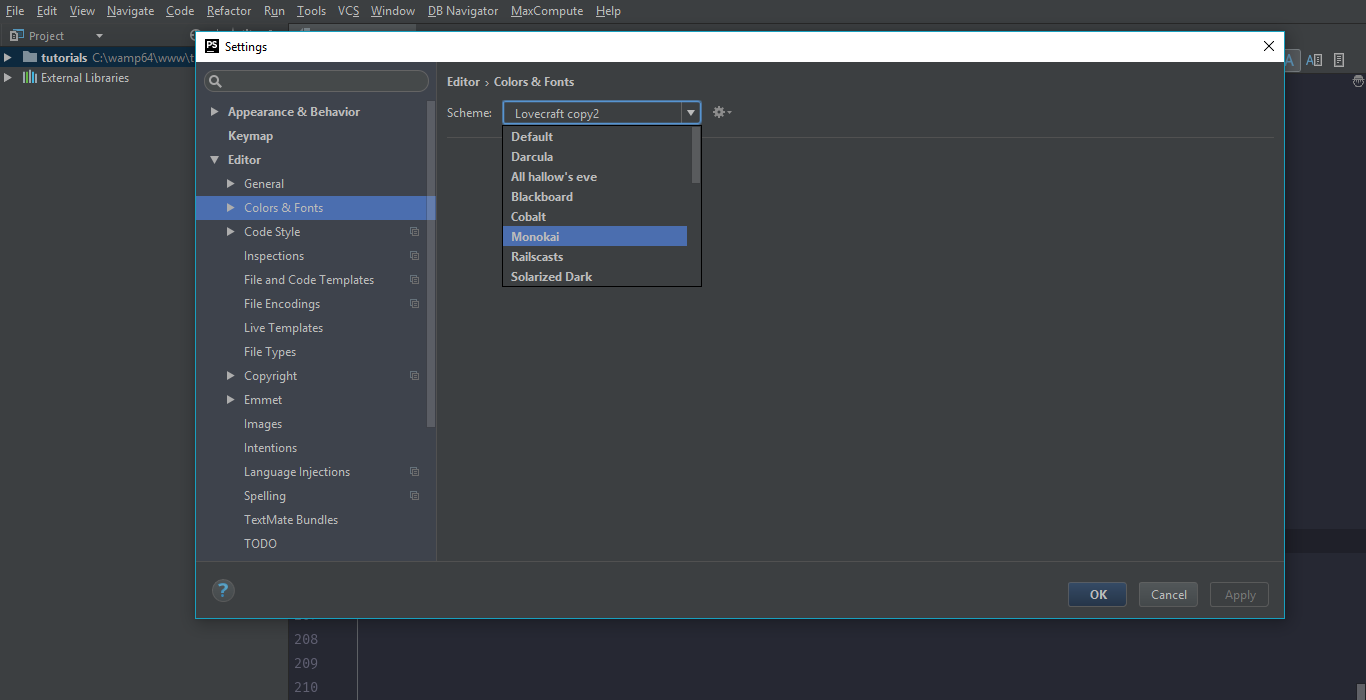Expand the Code Style tree node

point(231,232)
